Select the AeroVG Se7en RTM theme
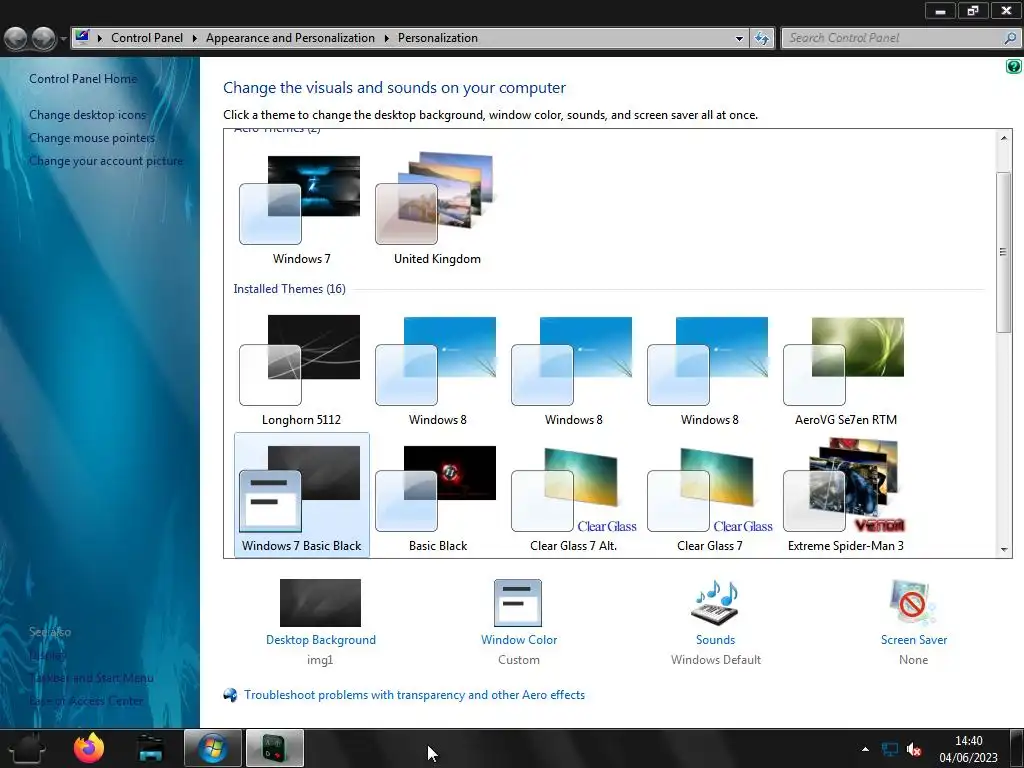The width and height of the screenshot is (1024, 768). 845,370
